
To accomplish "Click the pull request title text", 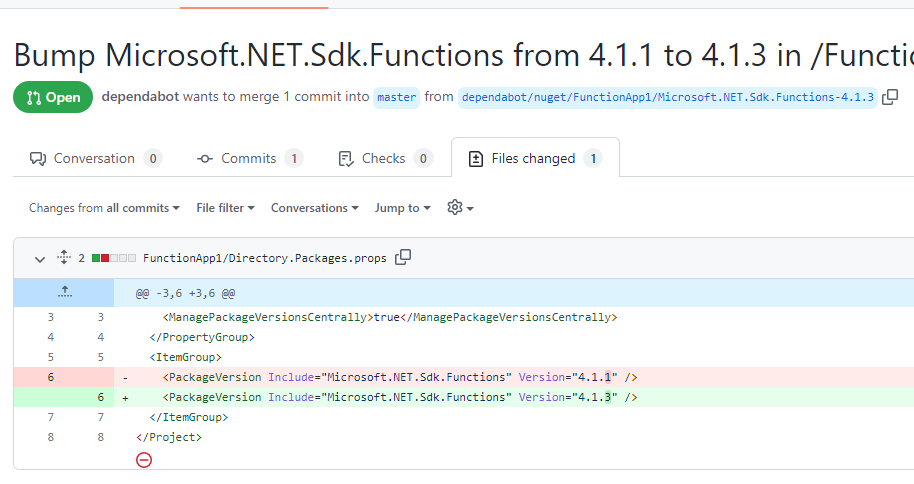I will click(463, 55).
